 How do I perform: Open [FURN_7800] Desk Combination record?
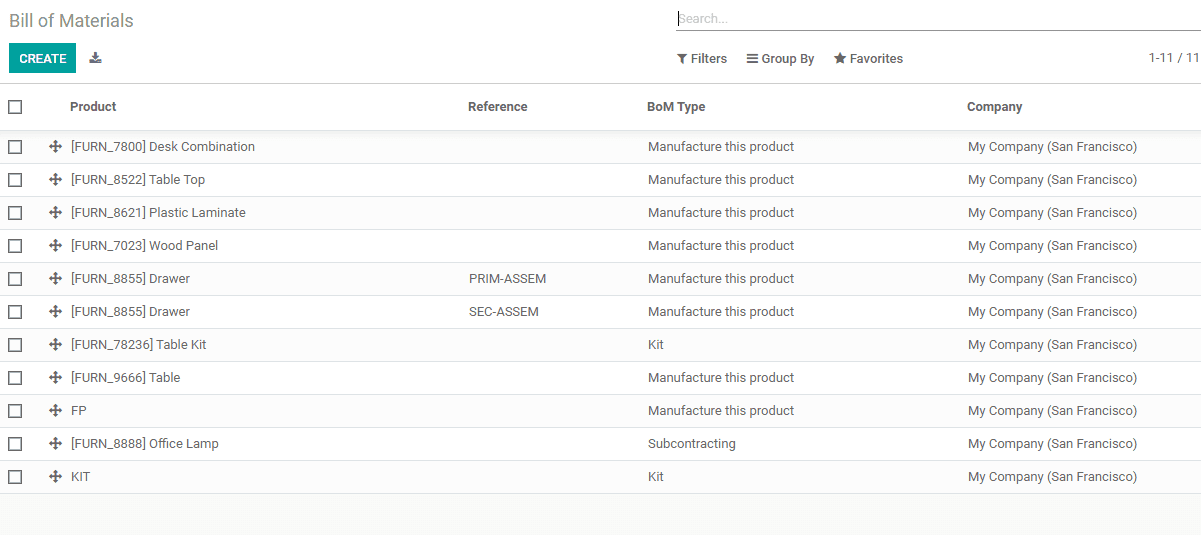point(163,147)
